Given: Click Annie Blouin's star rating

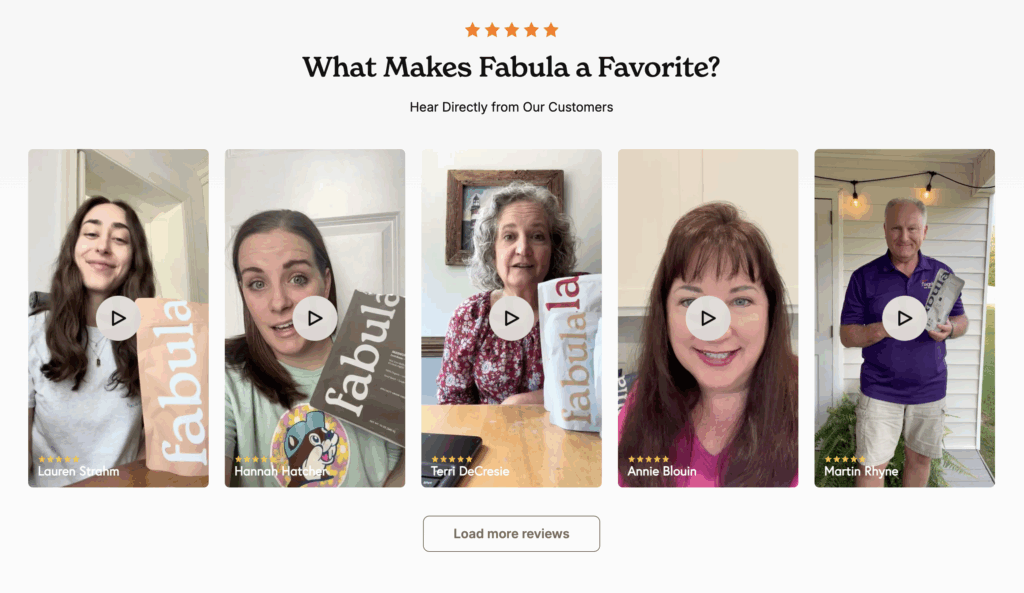Looking at the screenshot, I should click(648, 459).
